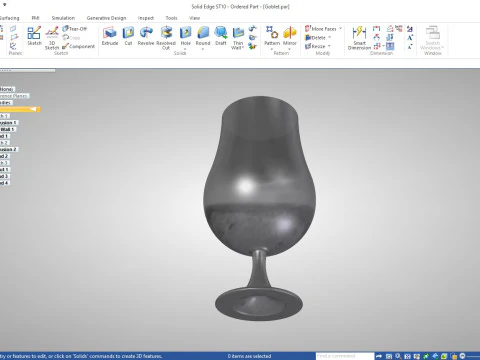Click the distance-between dimension icon
Screen dimensions: 480x360
[377, 29]
